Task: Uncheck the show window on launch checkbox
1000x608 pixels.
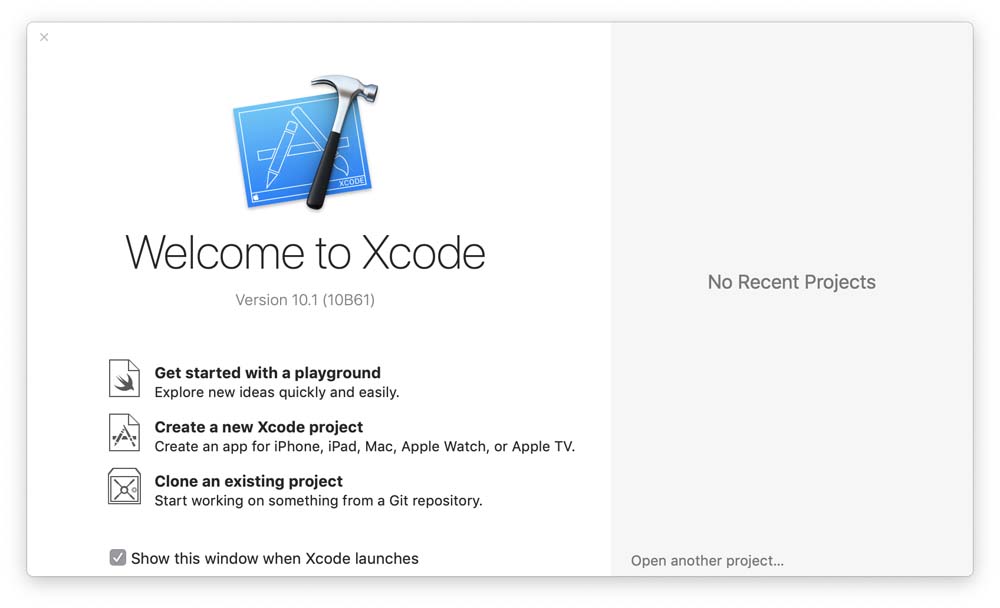Action: pos(118,558)
